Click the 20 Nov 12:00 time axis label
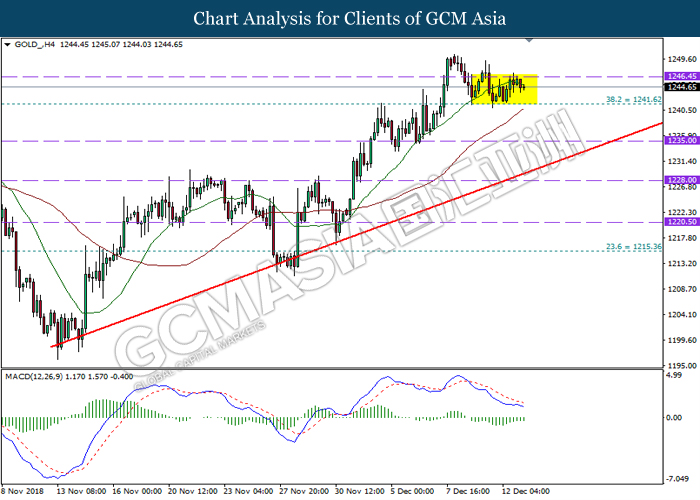The image size is (700, 500). point(193,491)
